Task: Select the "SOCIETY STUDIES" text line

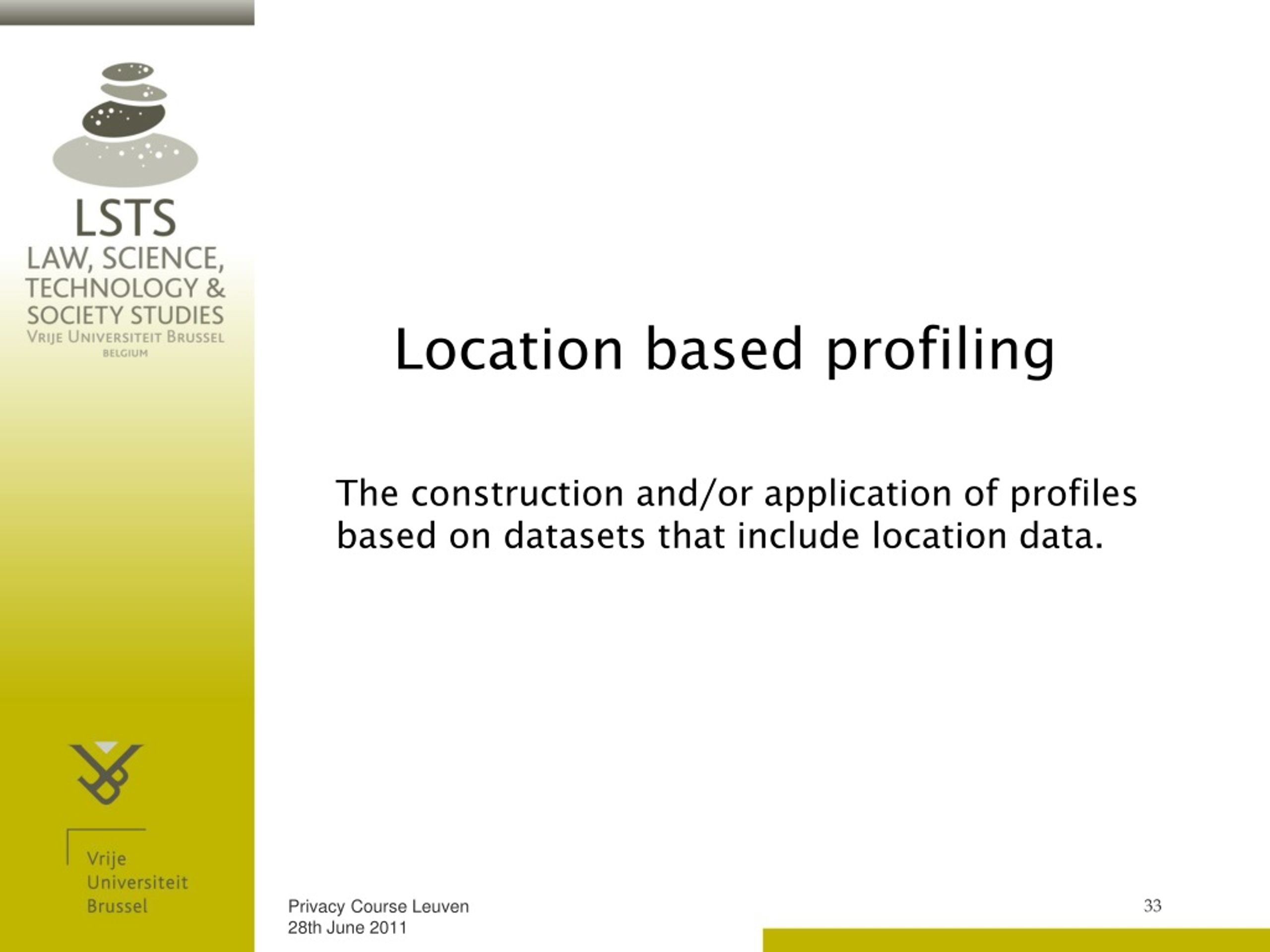Action: pyautogui.click(x=125, y=315)
